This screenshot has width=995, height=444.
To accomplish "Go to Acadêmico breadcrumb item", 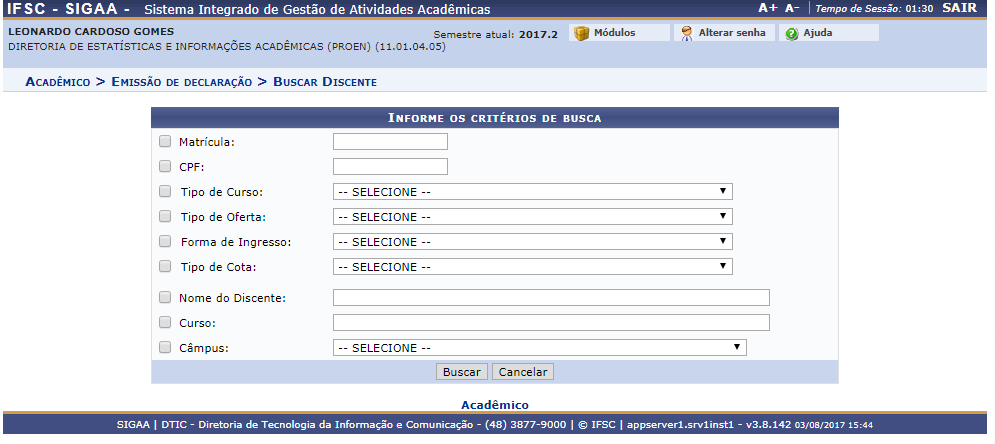I will (x=58, y=81).
